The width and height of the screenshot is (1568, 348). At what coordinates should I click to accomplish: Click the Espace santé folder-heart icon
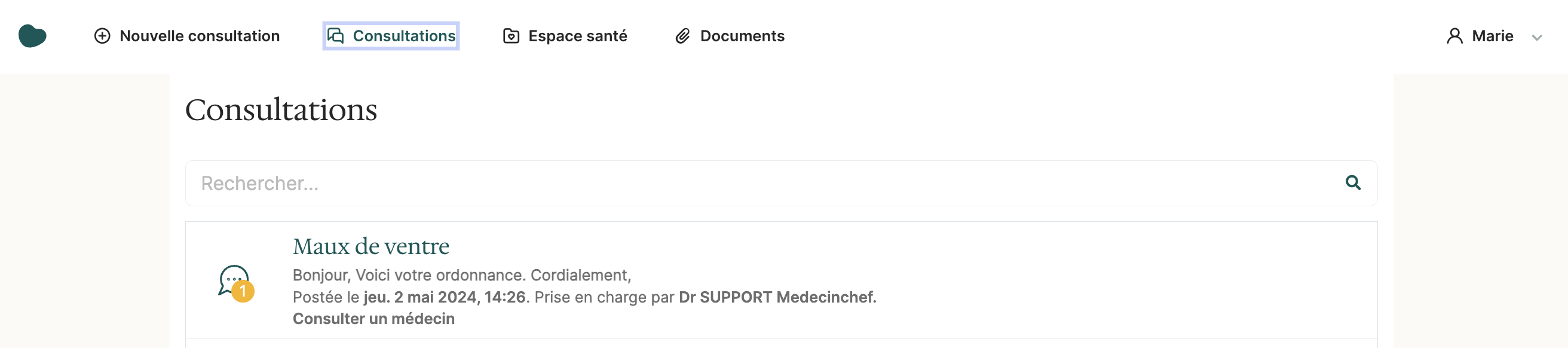click(512, 36)
